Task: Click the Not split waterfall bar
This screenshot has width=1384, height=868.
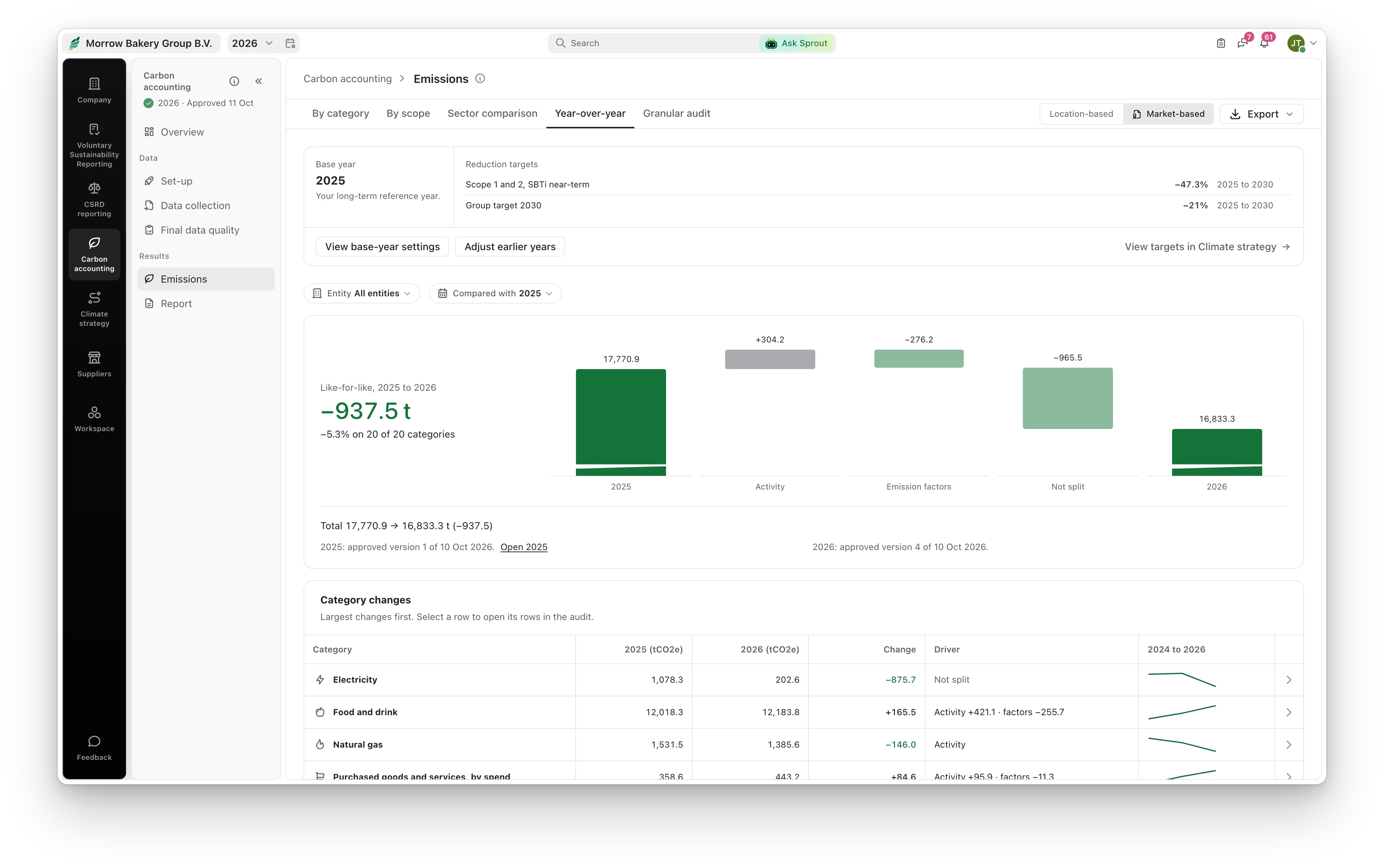Action: 1067,398
